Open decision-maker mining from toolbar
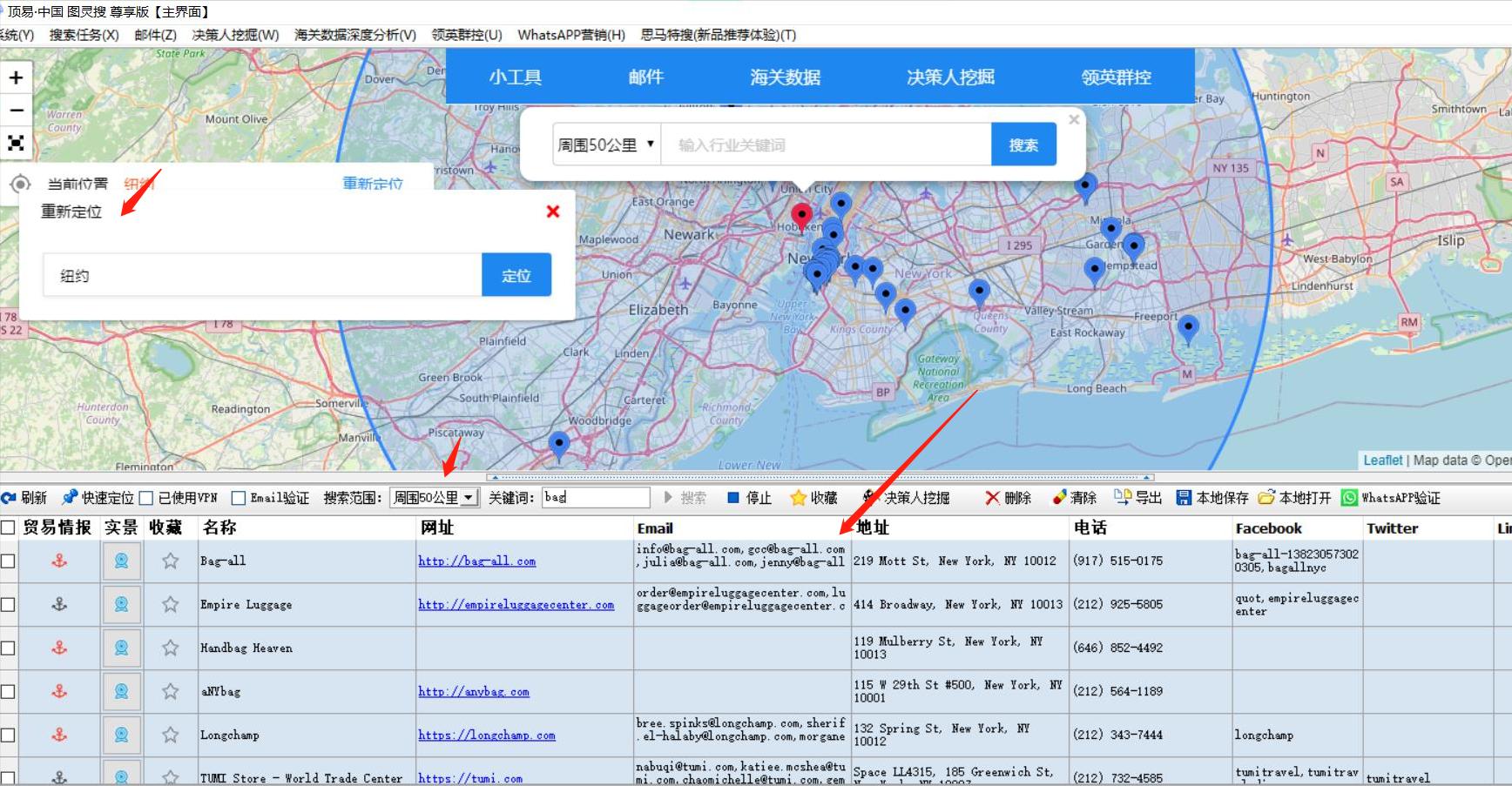This screenshot has width=1512, height=786. click(x=906, y=498)
